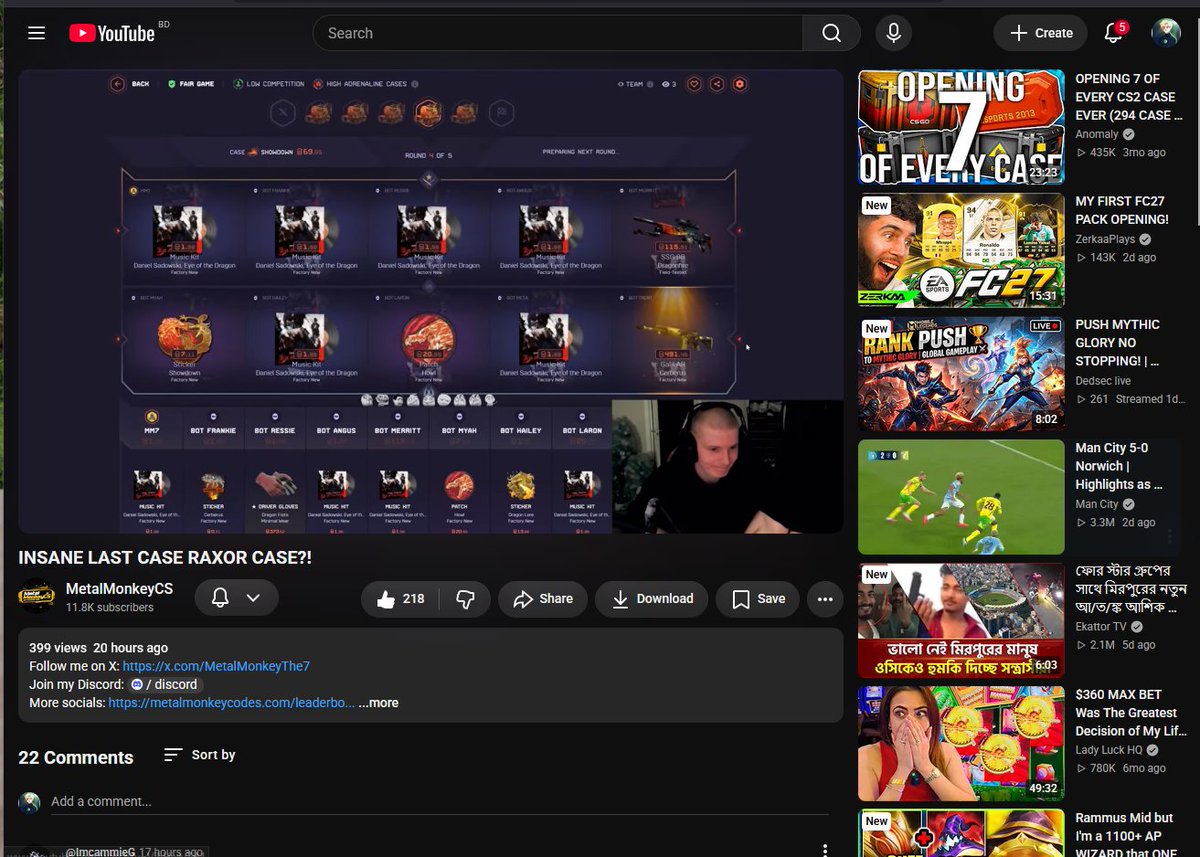Viewport: 1200px width, 857px height.
Task: Open options menu for ImcammieG comment
Action: pyautogui.click(x=825, y=849)
